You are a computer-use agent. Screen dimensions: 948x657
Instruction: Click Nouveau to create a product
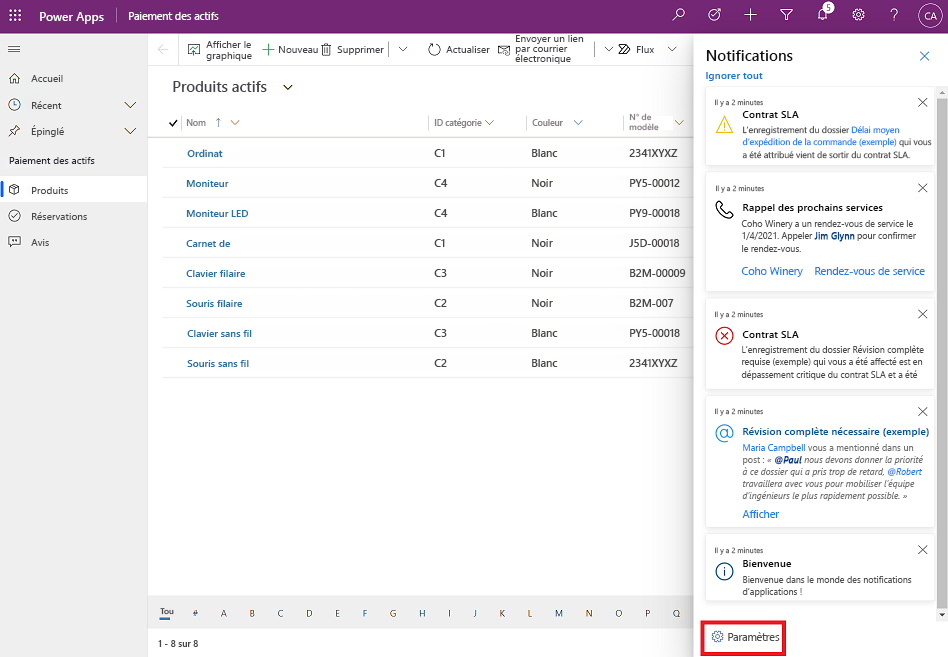pos(290,50)
